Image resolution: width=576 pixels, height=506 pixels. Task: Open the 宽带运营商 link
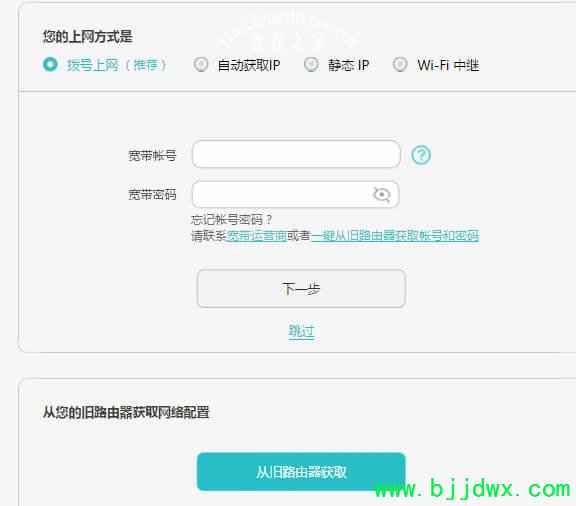coord(256,236)
